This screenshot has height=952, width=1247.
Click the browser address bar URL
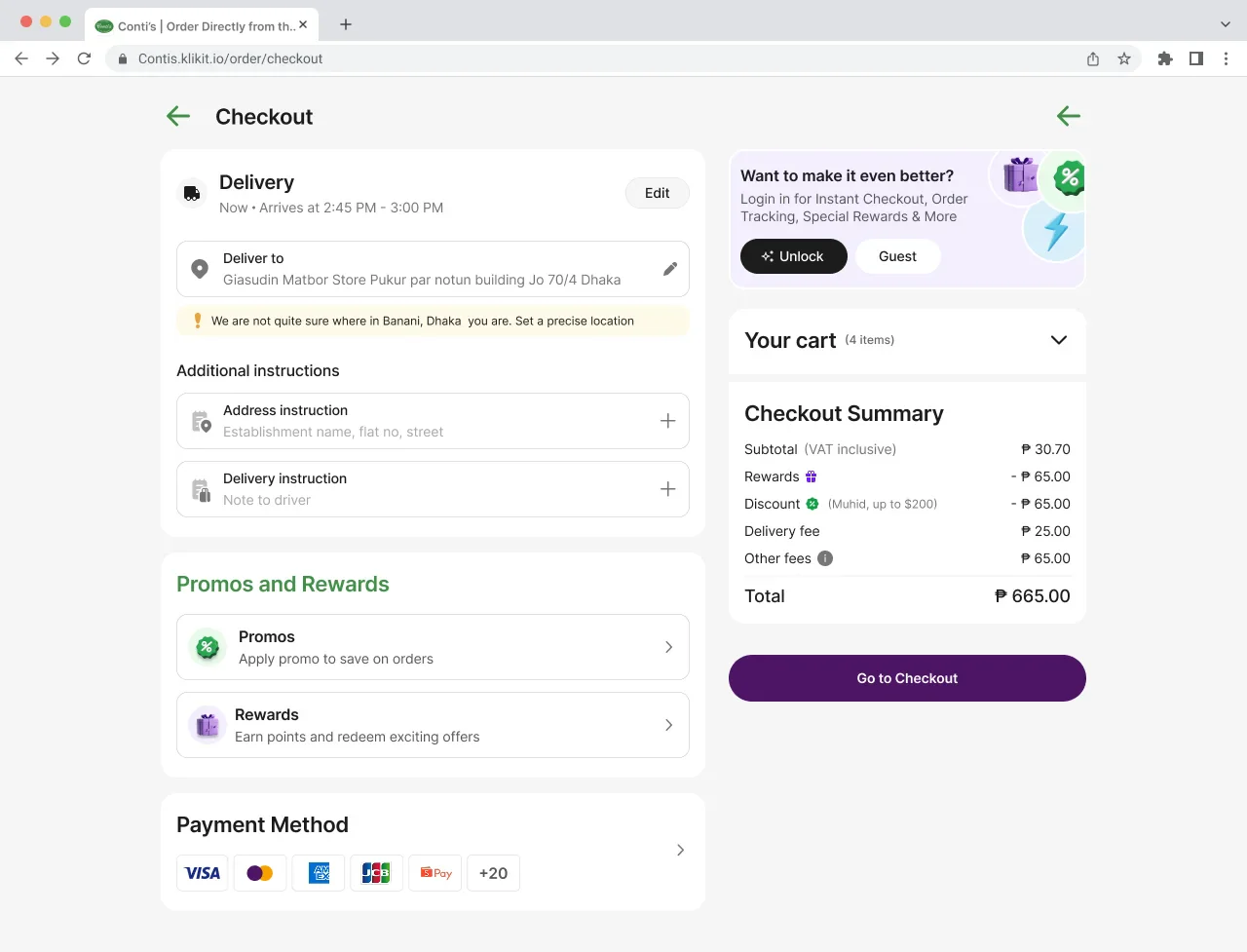[x=231, y=58]
